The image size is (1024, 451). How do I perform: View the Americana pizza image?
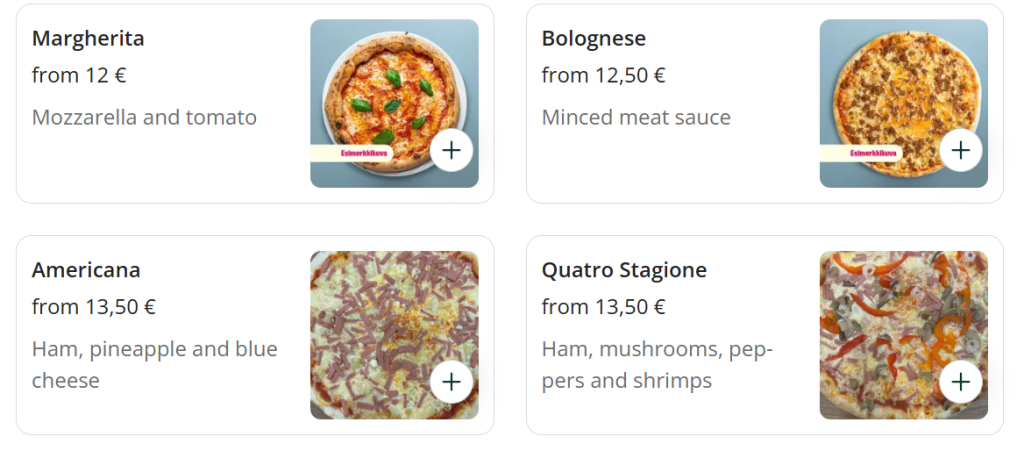point(380,320)
